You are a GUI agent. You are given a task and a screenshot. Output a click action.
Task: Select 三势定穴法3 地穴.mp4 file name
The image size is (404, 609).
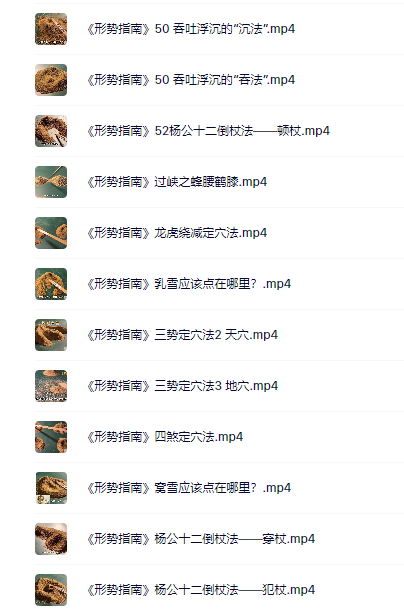tap(183, 386)
